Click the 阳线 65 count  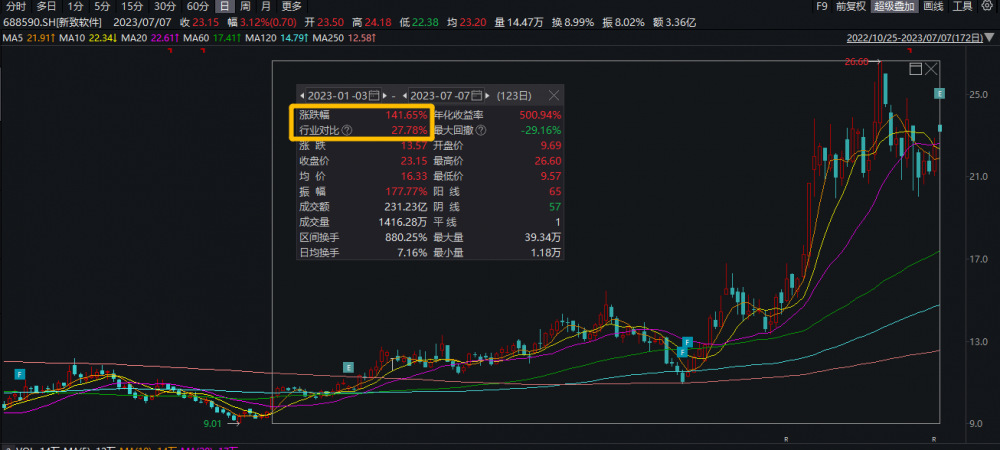coord(555,191)
